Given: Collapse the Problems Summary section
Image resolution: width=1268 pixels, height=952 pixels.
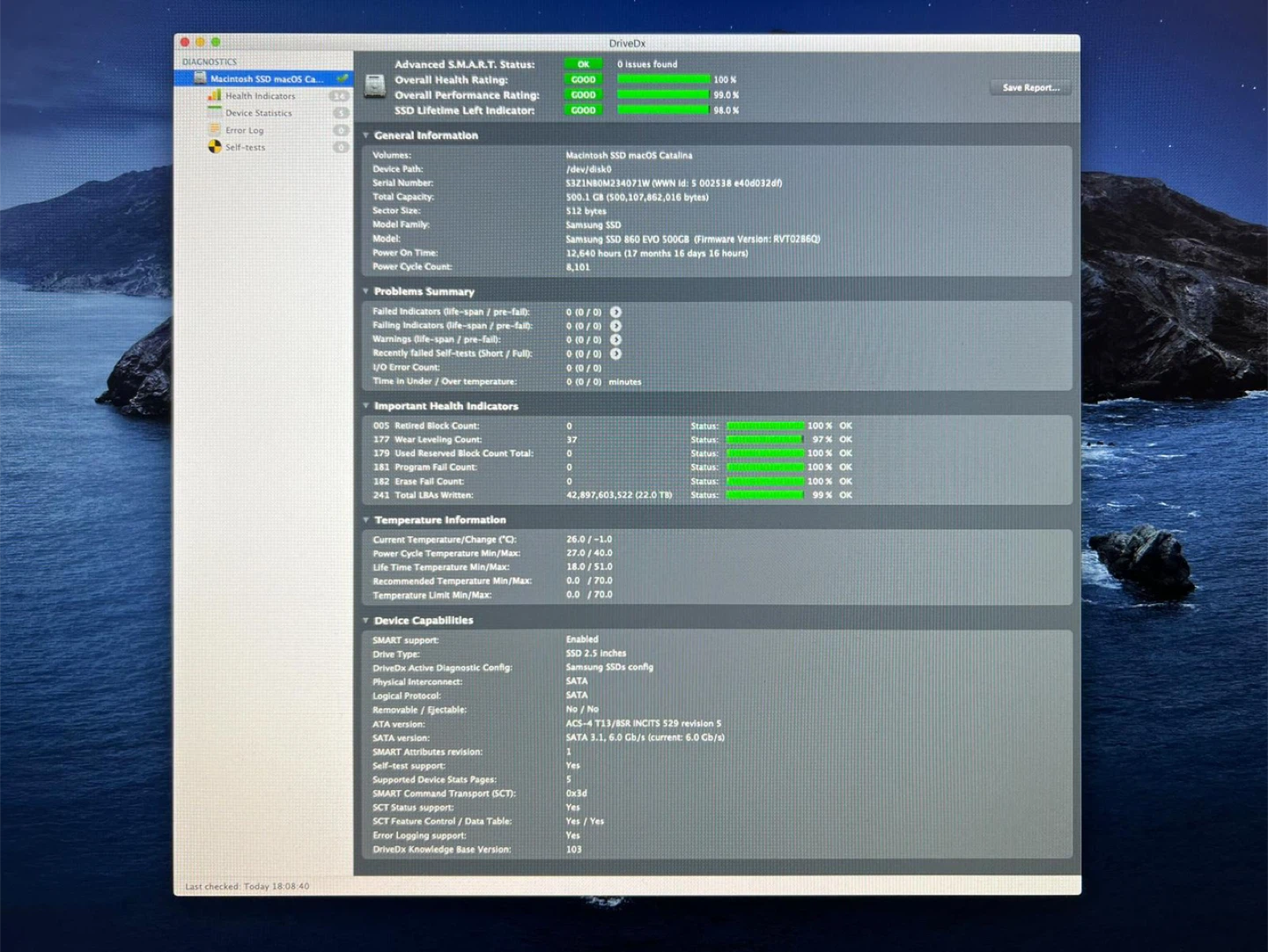Looking at the screenshot, I should 365,292.
